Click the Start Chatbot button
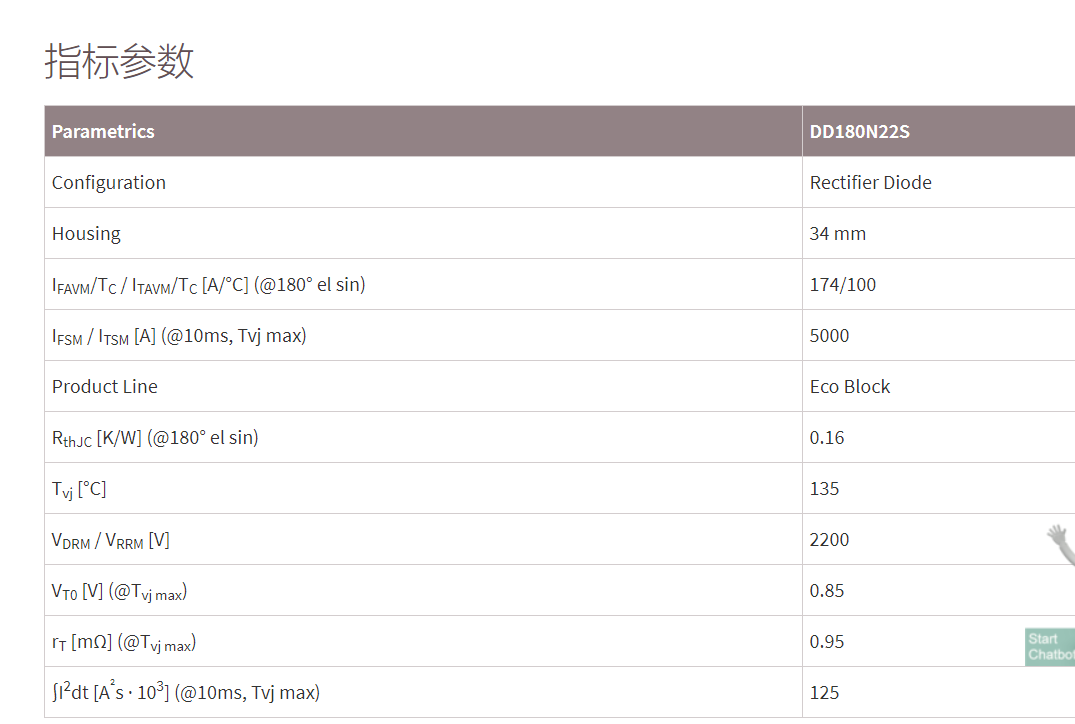The height and width of the screenshot is (724, 1075). [x=1049, y=646]
